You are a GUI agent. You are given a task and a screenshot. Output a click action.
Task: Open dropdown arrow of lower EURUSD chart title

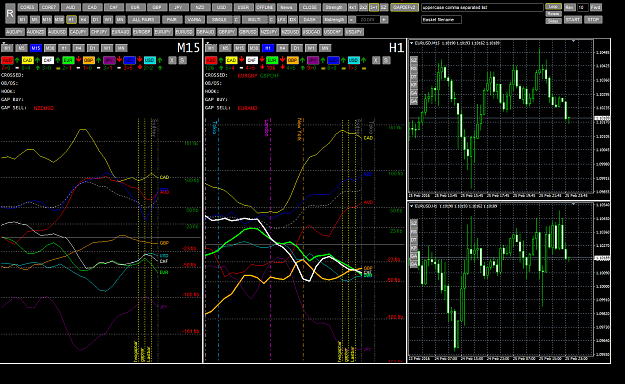point(412,206)
